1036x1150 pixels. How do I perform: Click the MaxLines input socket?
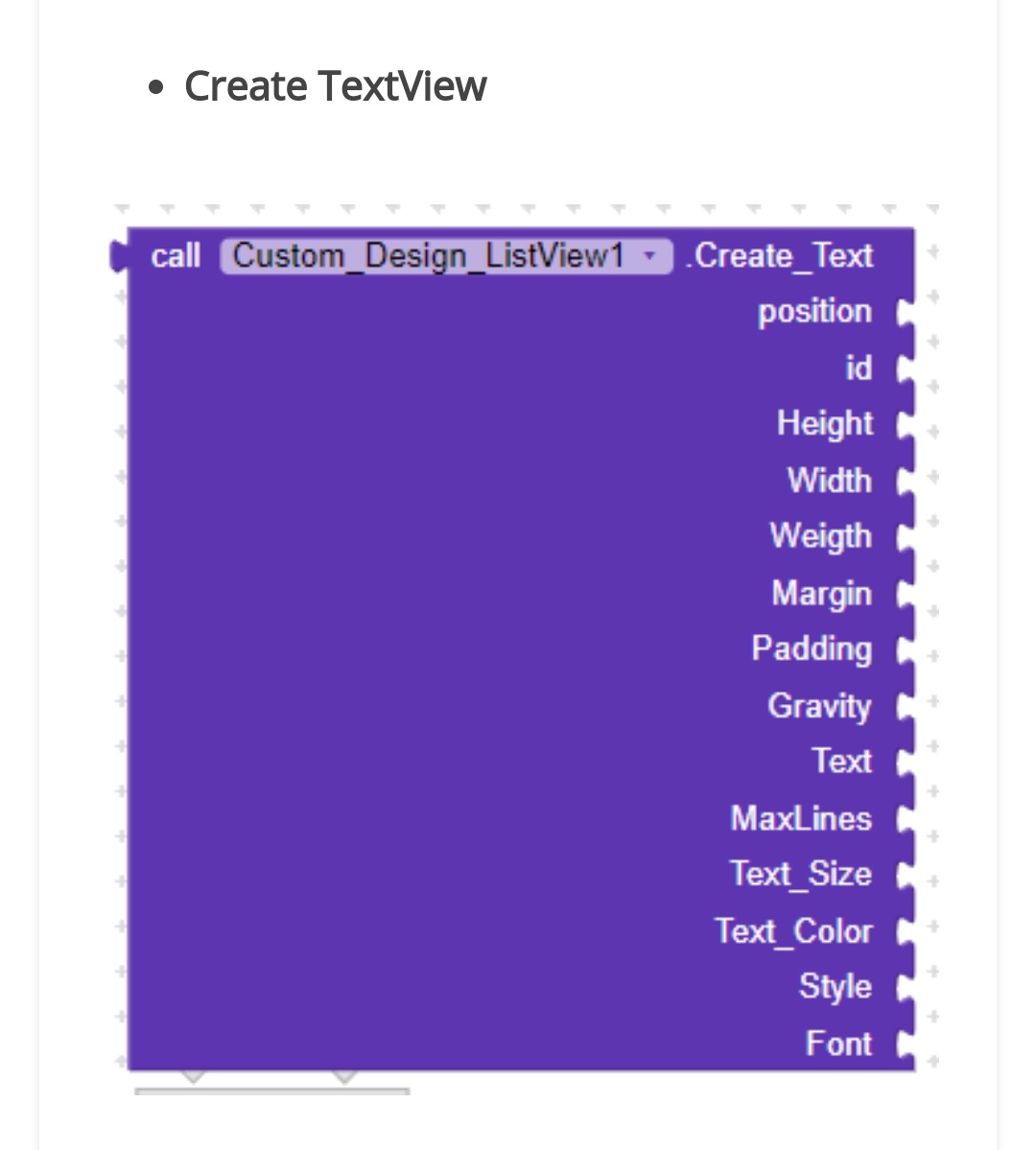coord(904,819)
